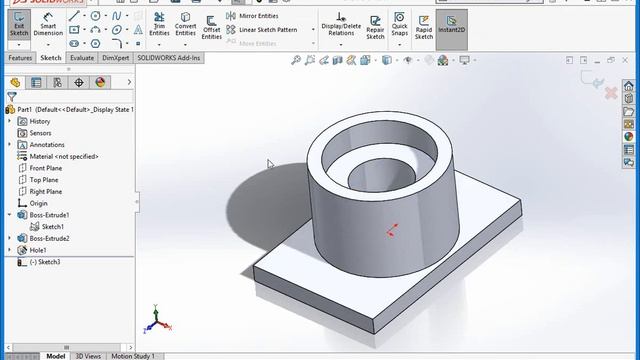Toggle Hide/Show Items eye icon
640x360 pixels.
click(407, 60)
